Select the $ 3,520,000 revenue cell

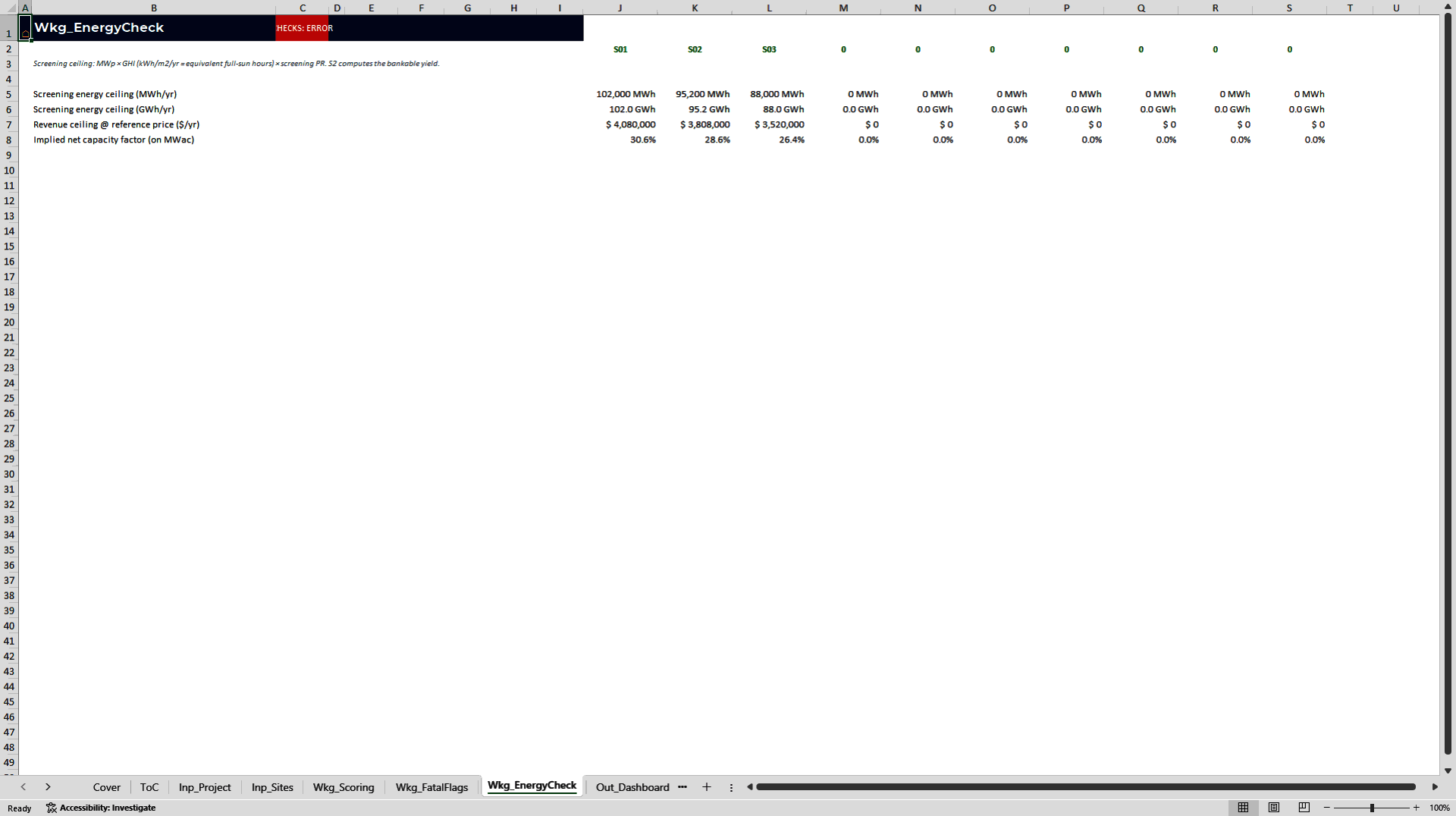click(769, 124)
